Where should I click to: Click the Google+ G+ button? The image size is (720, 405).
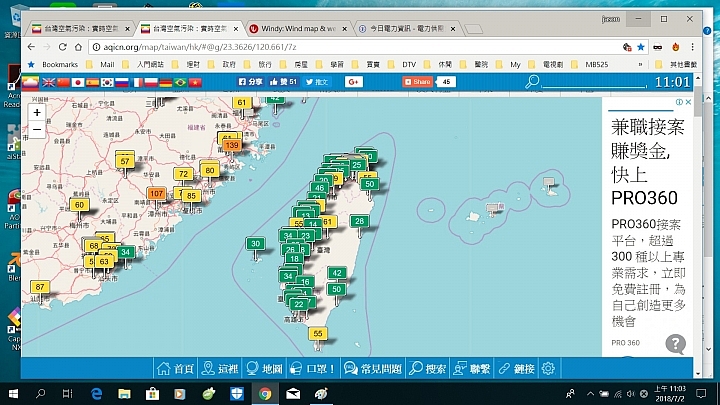(353, 82)
